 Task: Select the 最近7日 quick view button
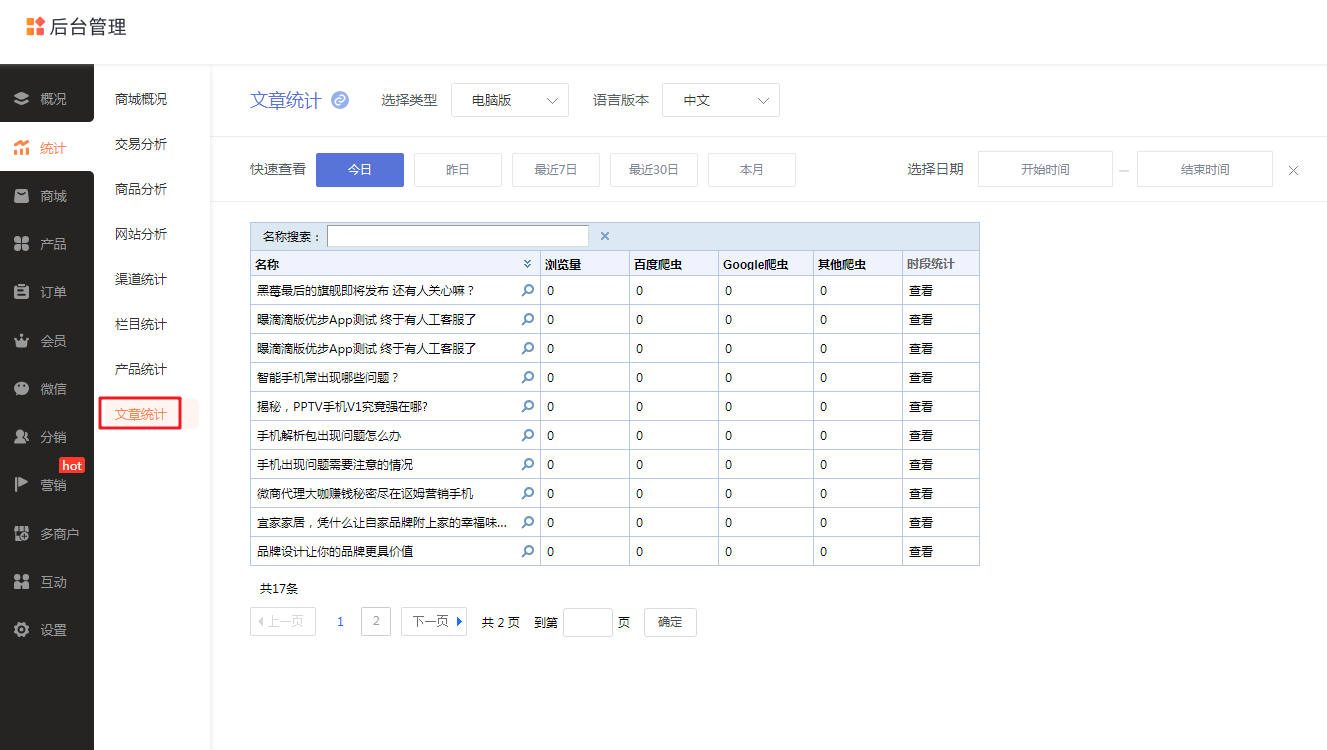pos(556,170)
